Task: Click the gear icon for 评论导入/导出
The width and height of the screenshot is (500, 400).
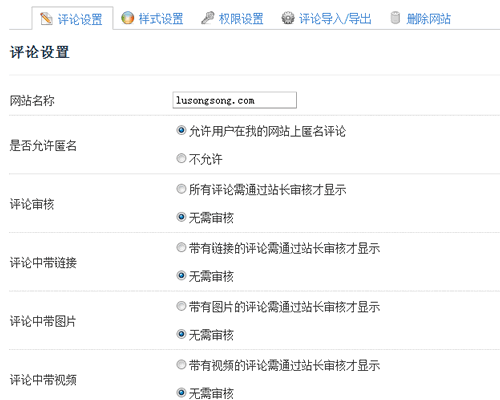Action: pyautogui.click(x=288, y=18)
